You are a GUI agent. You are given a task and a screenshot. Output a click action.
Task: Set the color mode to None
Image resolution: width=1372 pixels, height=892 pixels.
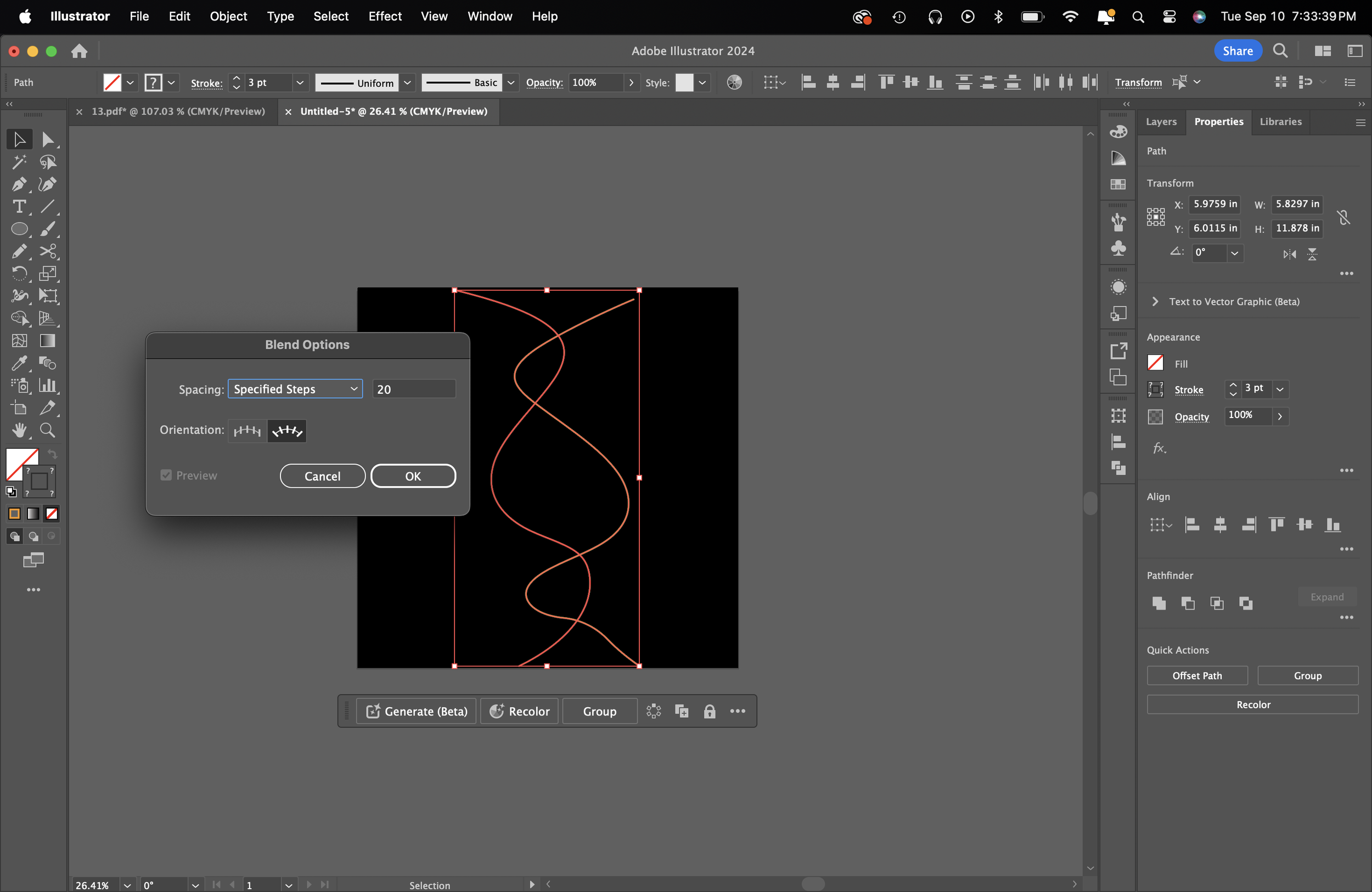[52, 513]
